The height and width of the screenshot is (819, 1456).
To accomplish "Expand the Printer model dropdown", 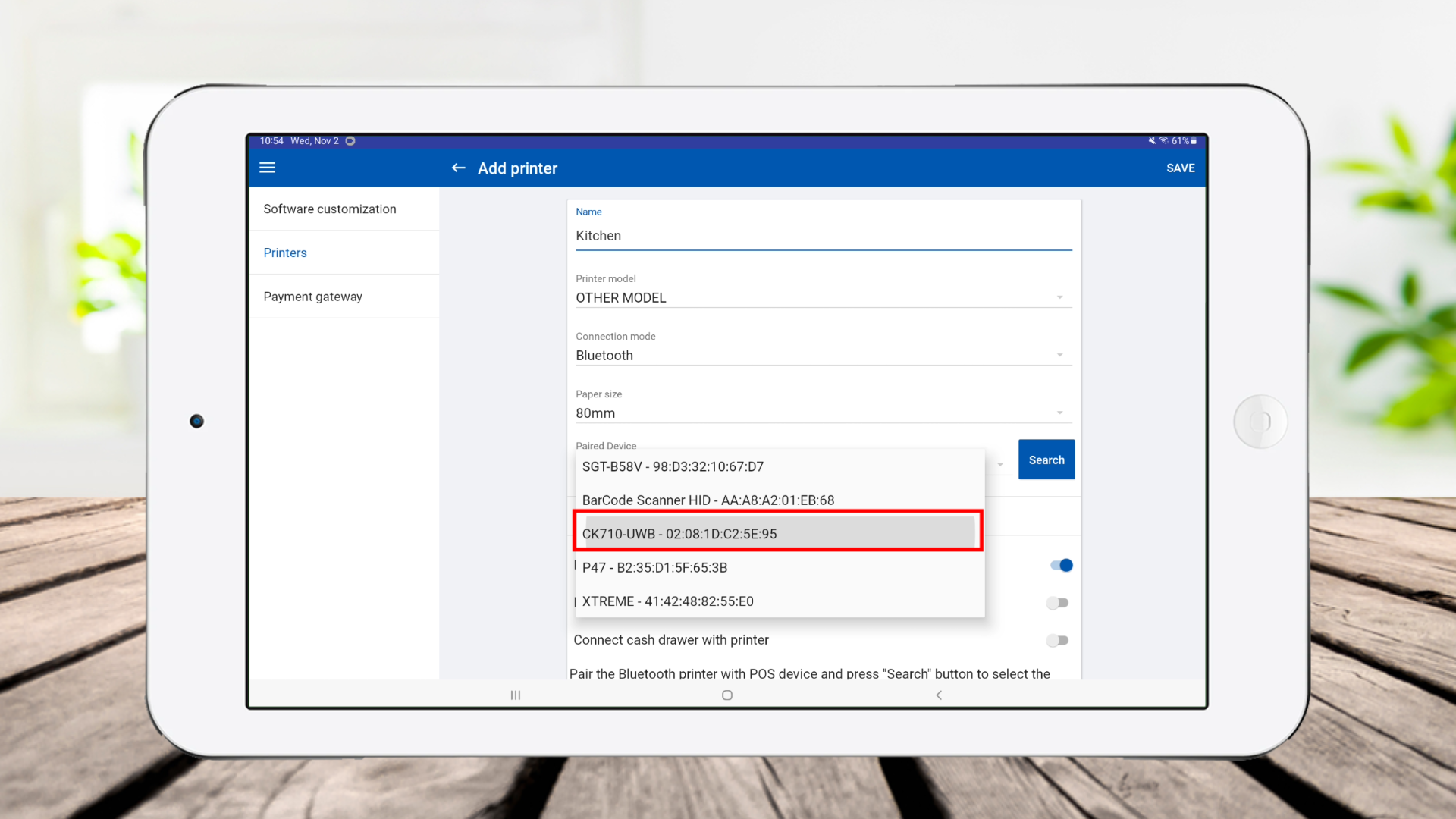I will click(x=823, y=297).
